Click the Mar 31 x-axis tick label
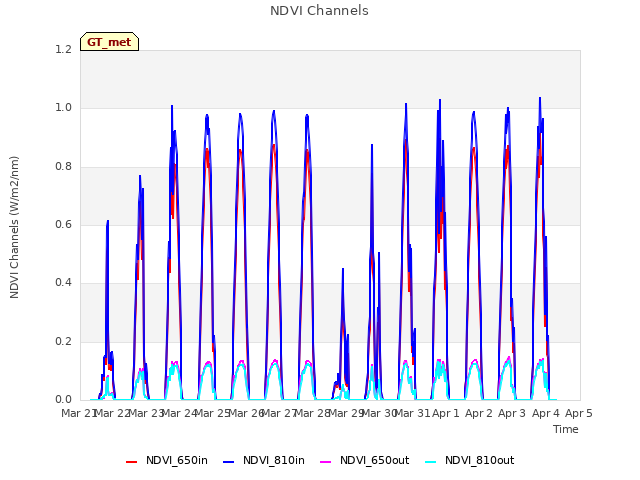Image resolution: width=640 pixels, height=480 pixels. [414, 413]
